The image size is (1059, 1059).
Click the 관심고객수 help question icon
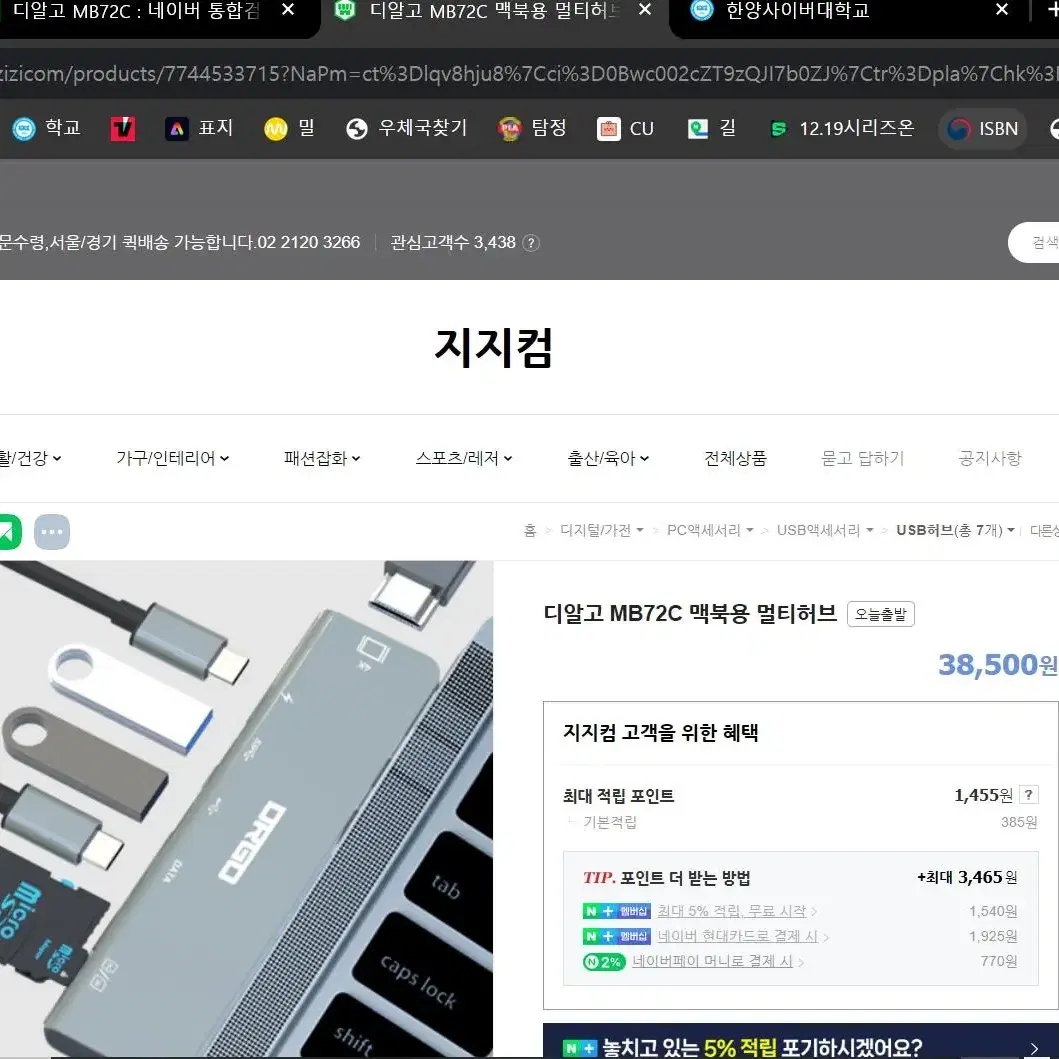tap(532, 243)
